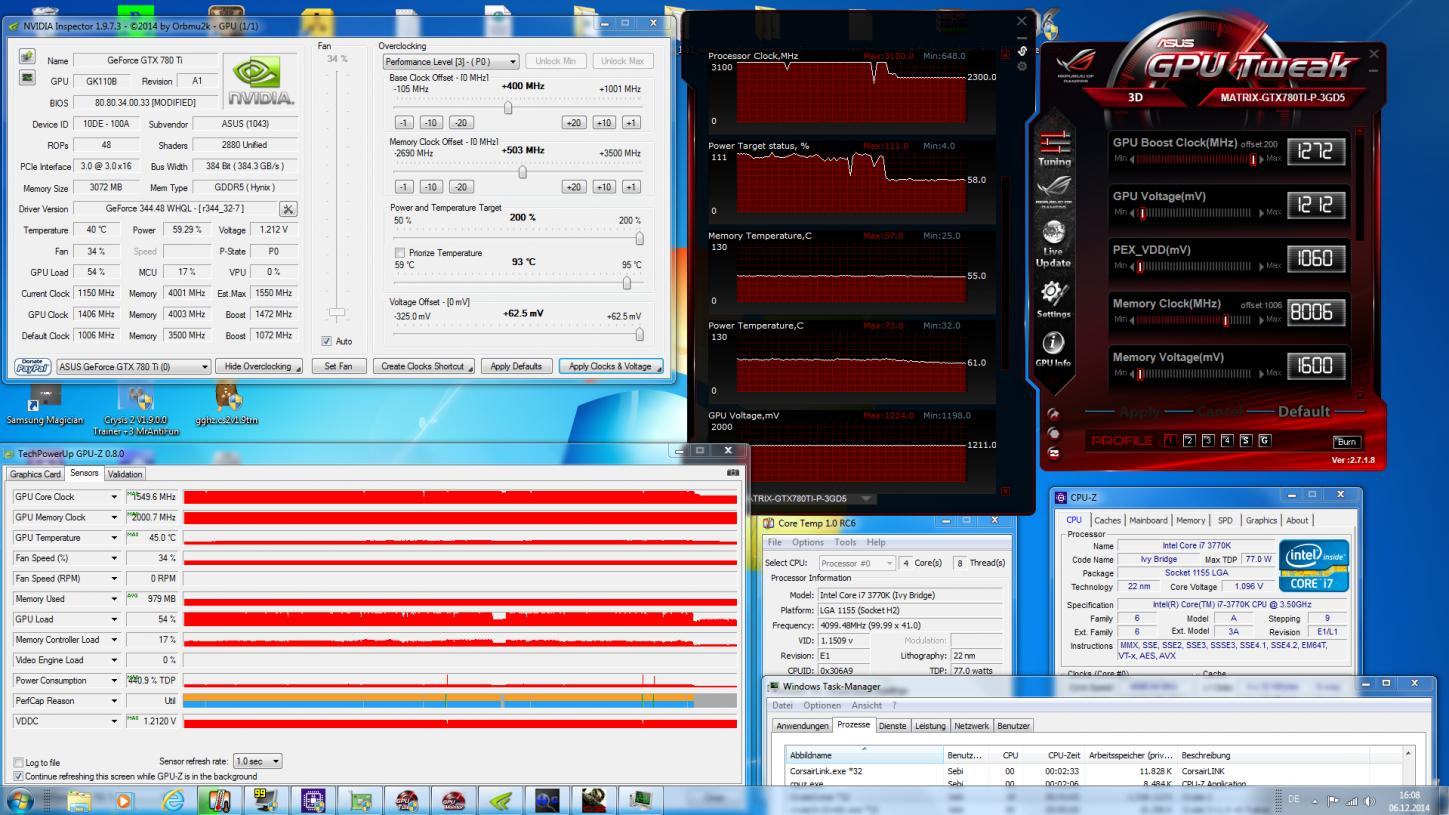Click the PayPal Donate button in NVIDIA Inspector
The image size is (1449, 815).
[34, 366]
